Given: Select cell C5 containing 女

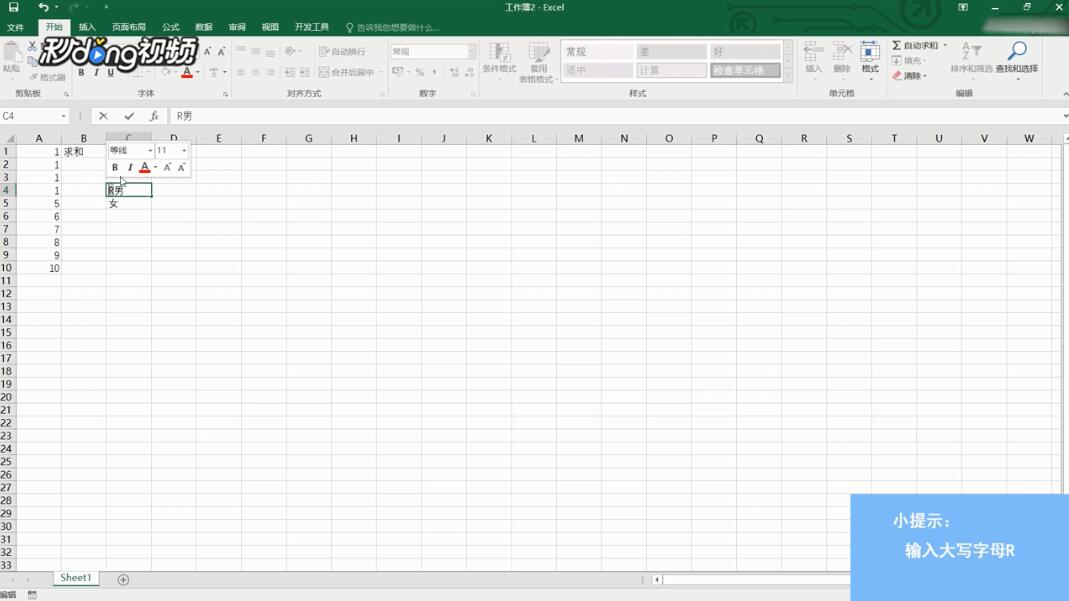Looking at the screenshot, I should coord(128,204).
